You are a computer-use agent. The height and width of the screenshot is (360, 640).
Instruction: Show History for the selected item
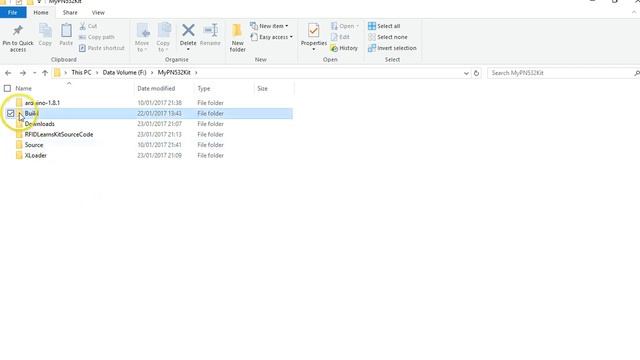click(x=344, y=48)
